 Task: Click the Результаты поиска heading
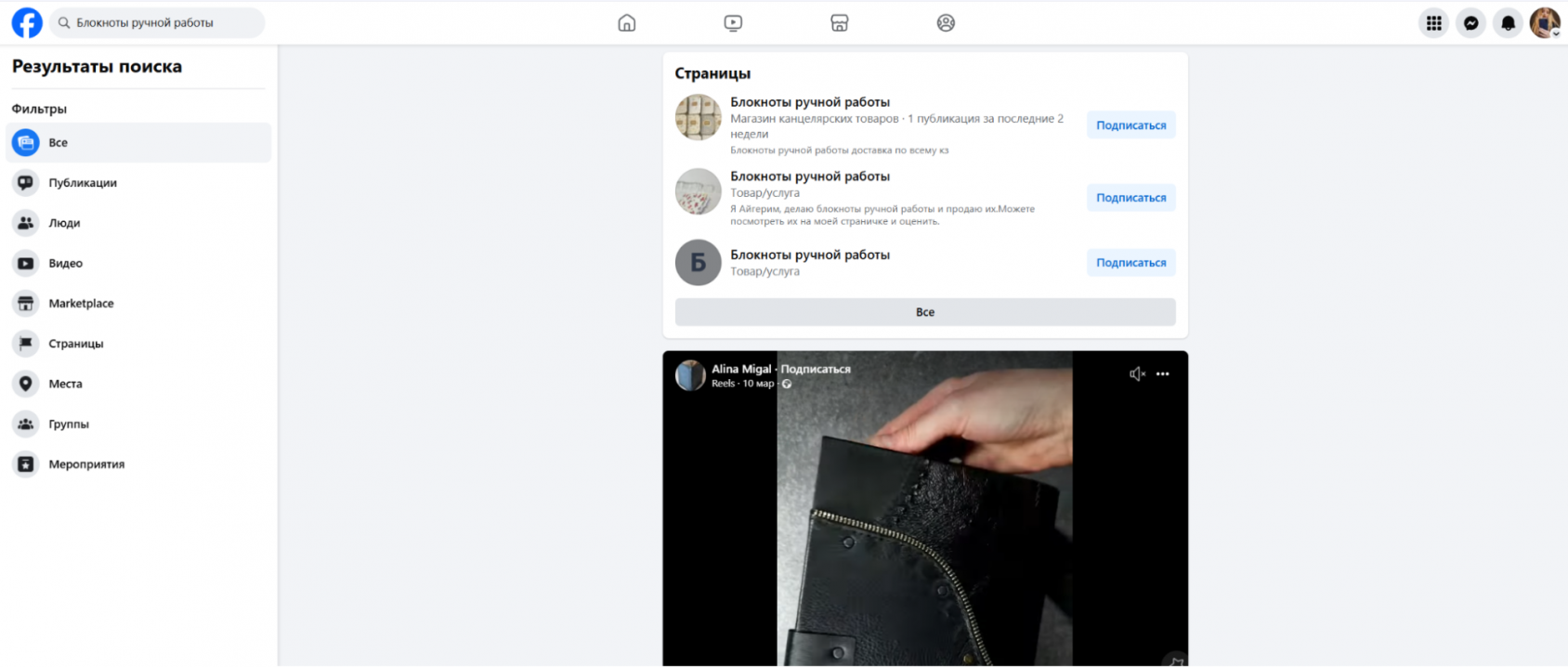pyautogui.click(x=97, y=67)
